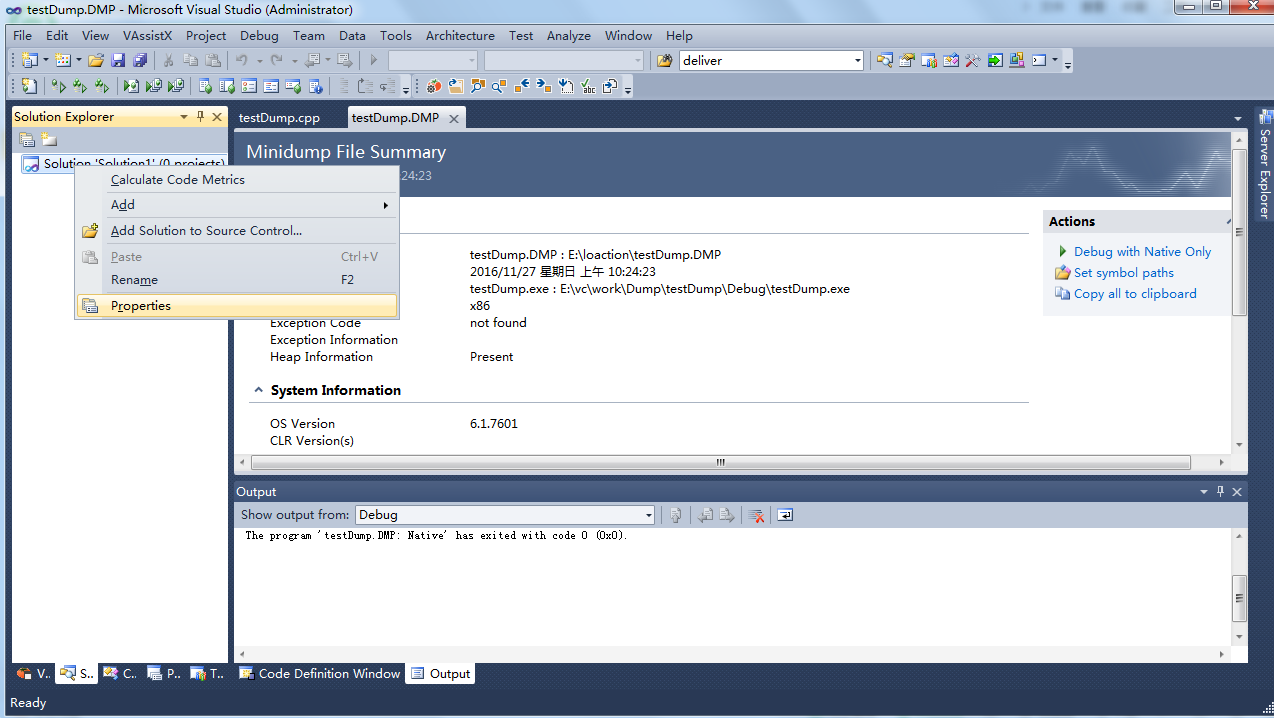1274x718 pixels.
Task: Select the Output bottom tab
Action: 441,674
